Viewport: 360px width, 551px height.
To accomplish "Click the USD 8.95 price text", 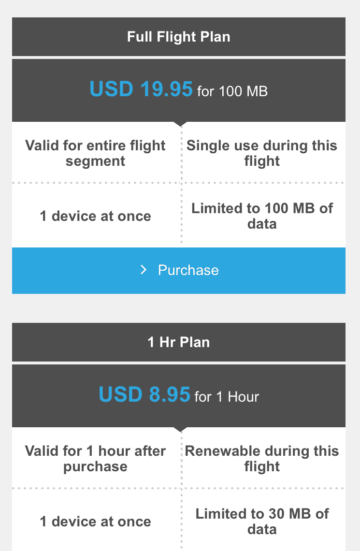I will 144,394.
